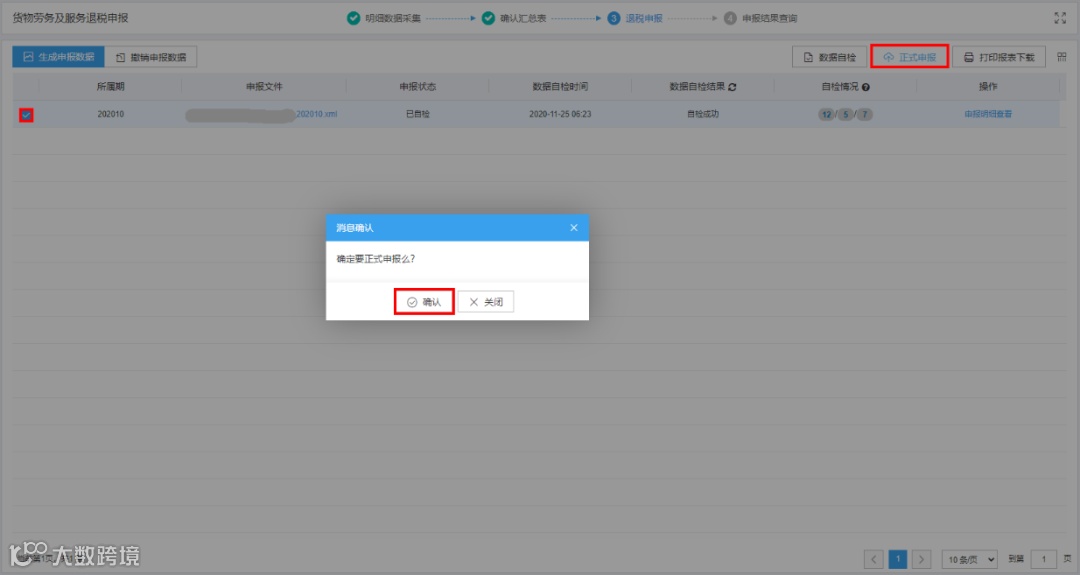This screenshot has width=1080, height=575.
Task: Go to the previous page arrow
Action: 873,559
